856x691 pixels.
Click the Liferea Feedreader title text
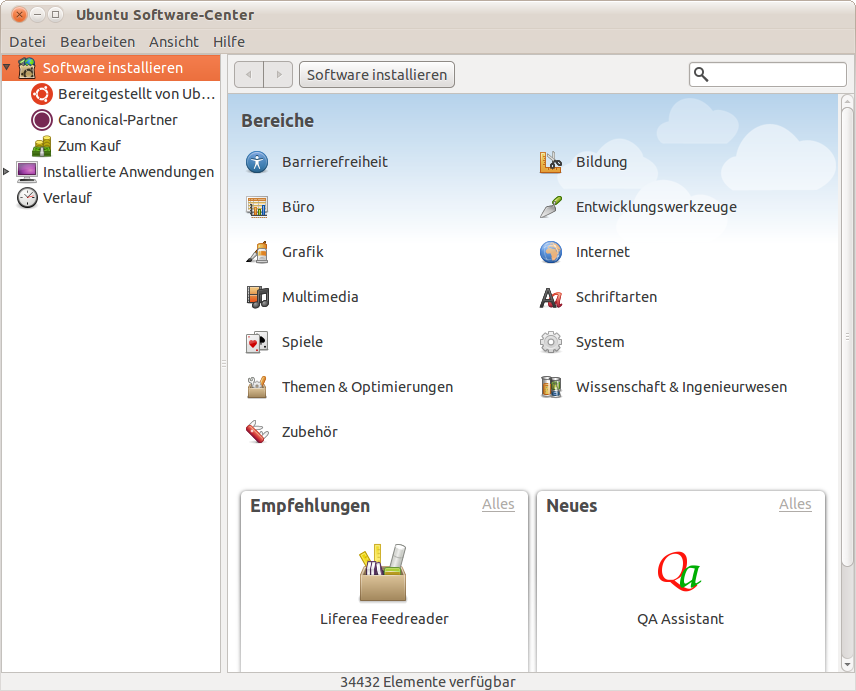point(384,619)
